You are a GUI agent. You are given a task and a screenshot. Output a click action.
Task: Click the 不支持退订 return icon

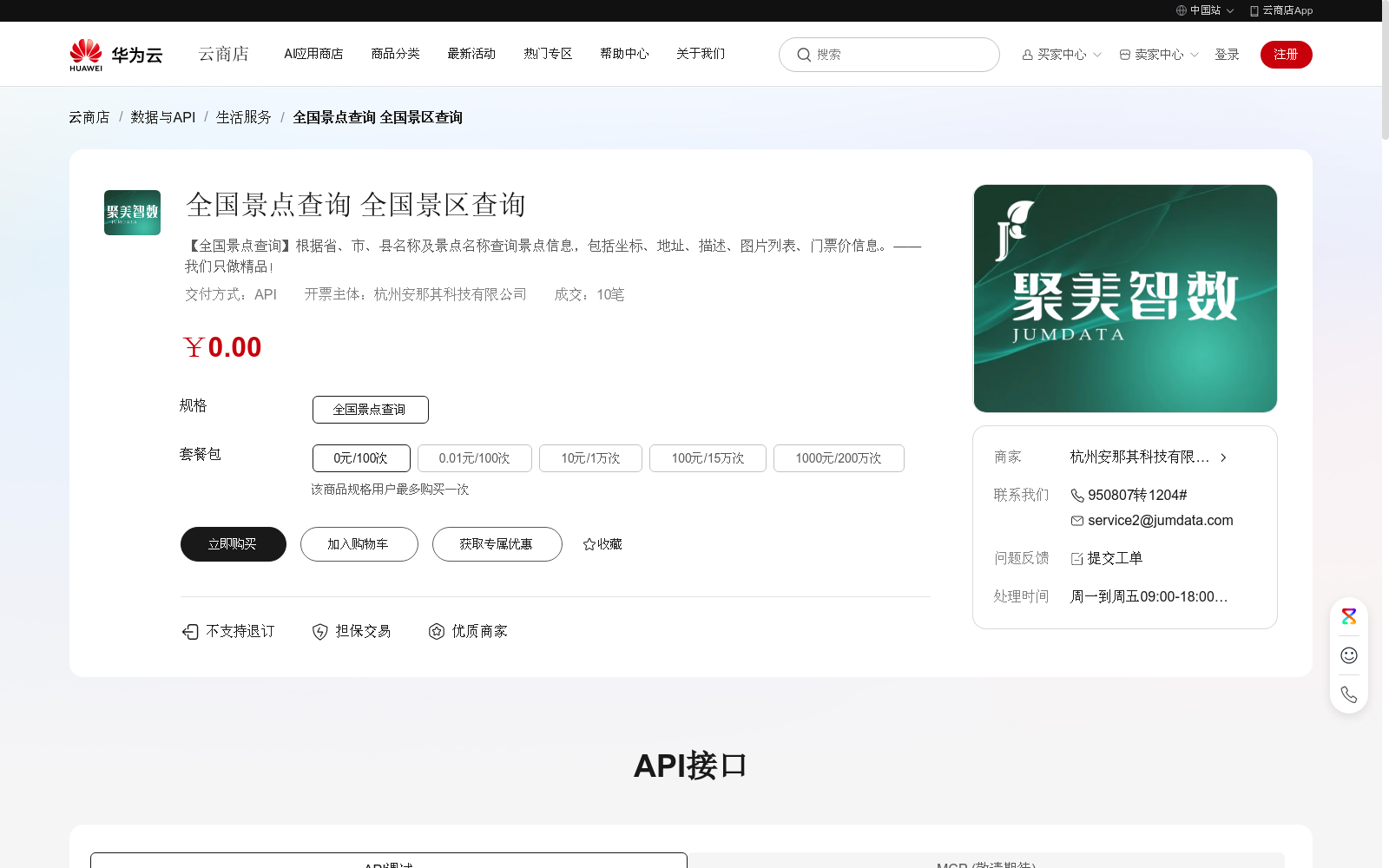click(190, 632)
